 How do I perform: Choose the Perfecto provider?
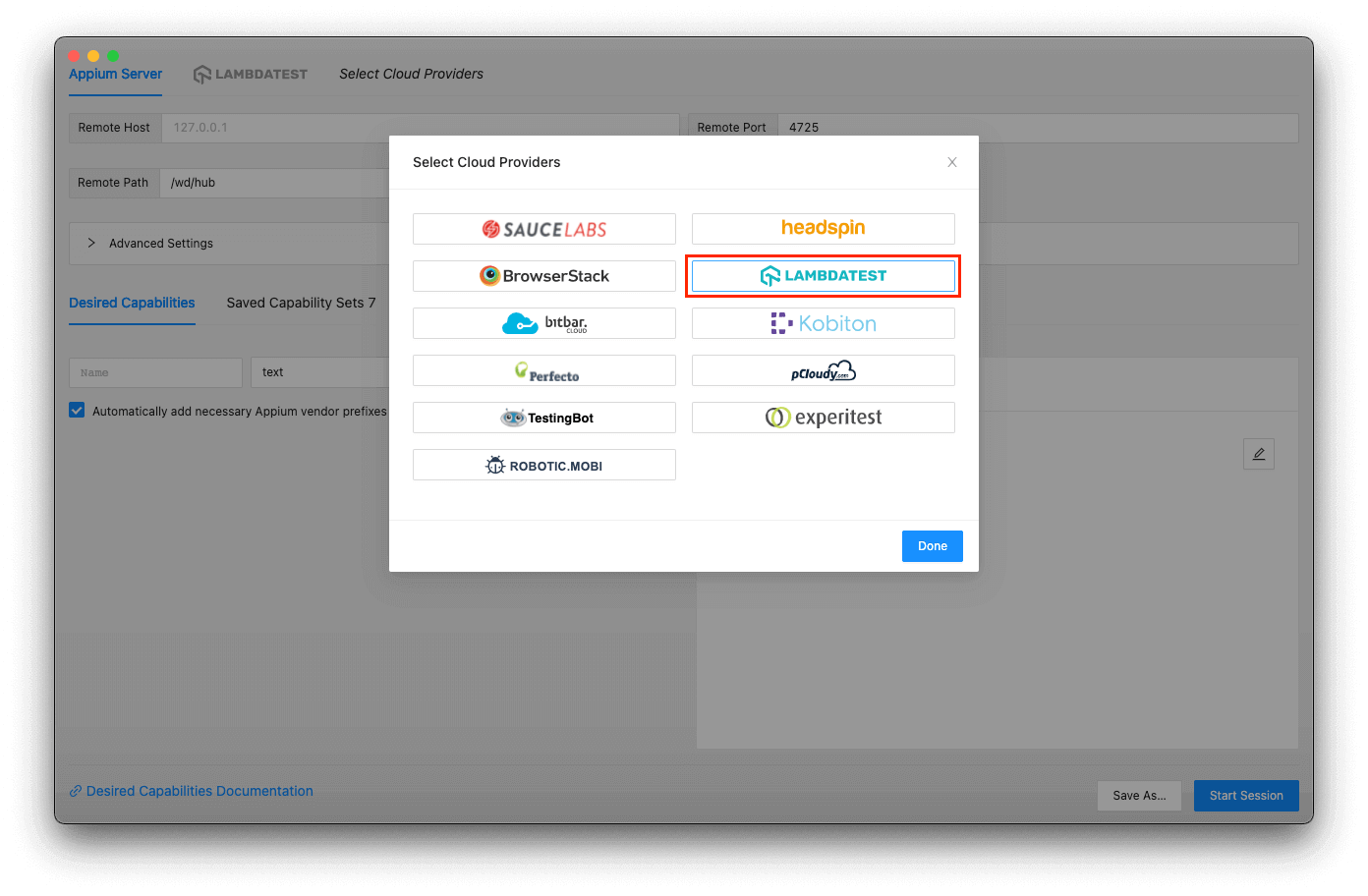click(543, 370)
